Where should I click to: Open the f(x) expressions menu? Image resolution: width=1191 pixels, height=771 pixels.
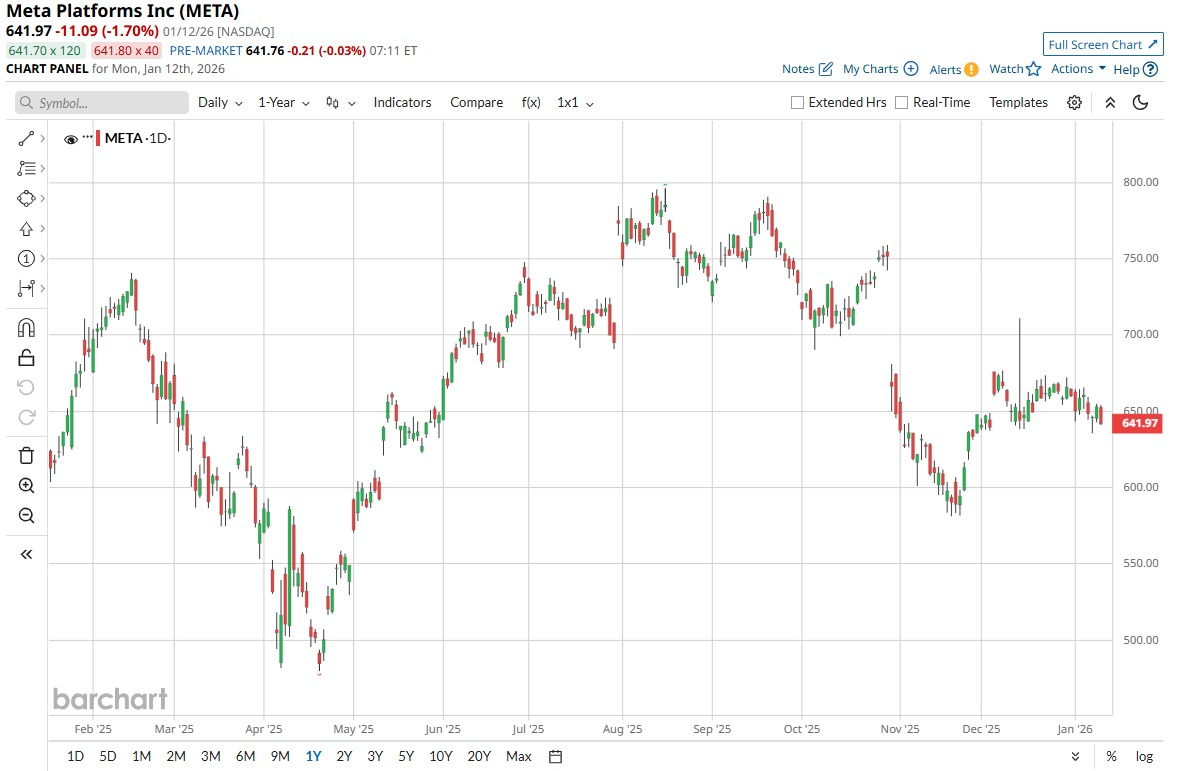pos(531,103)
